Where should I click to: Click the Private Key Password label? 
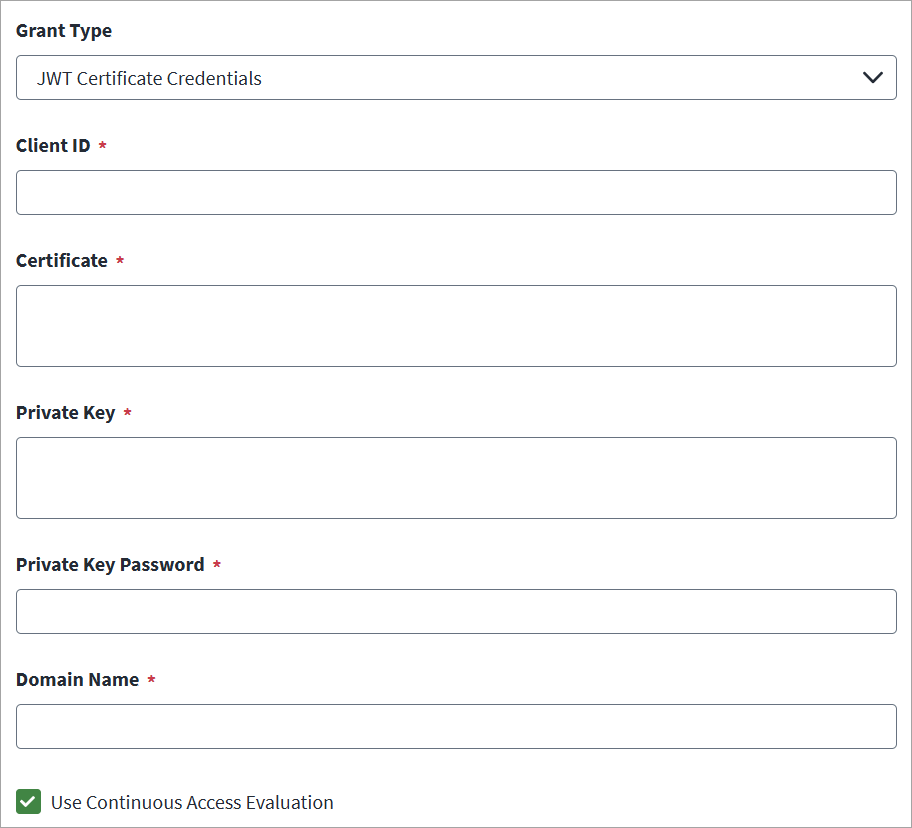click(x=110, y=565)
